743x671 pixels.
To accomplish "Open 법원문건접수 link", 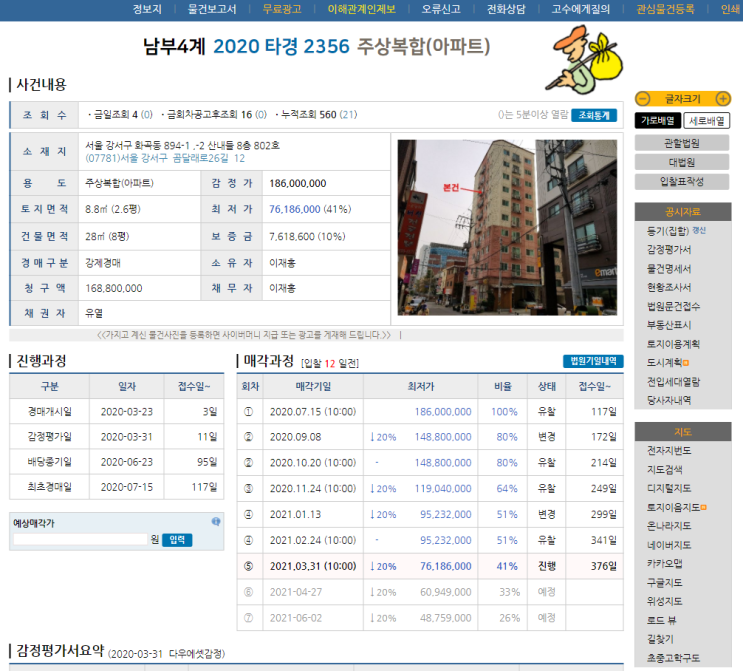I will (673, 306).
